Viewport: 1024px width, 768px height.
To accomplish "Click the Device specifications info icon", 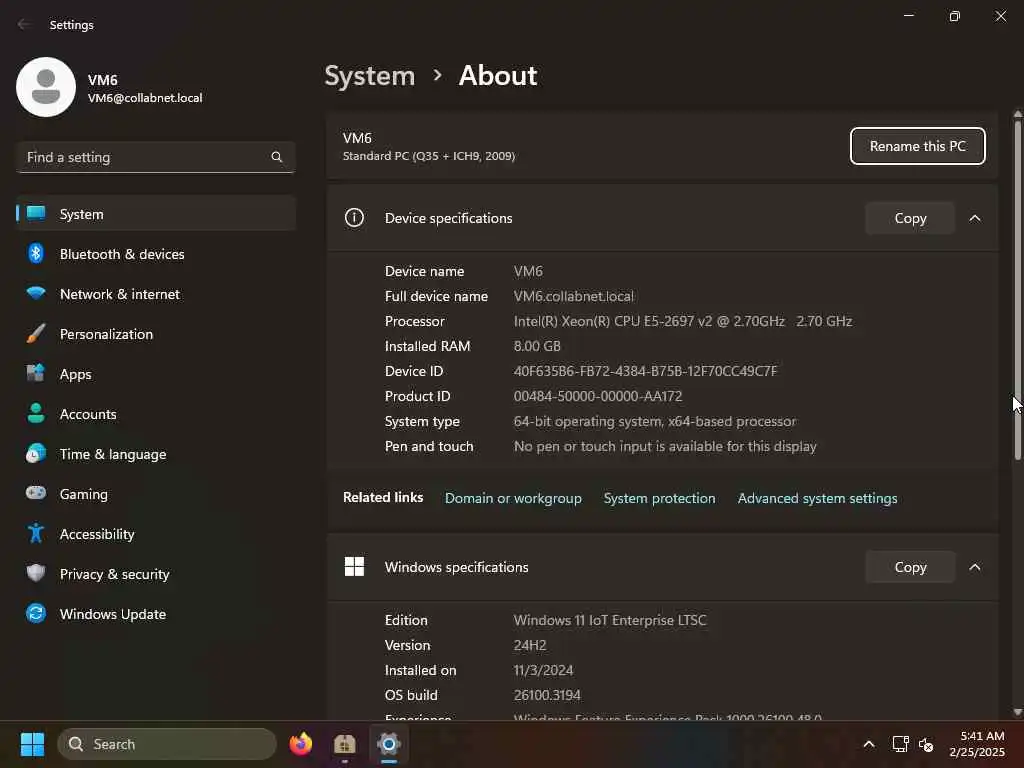I will tap(354, 217).
